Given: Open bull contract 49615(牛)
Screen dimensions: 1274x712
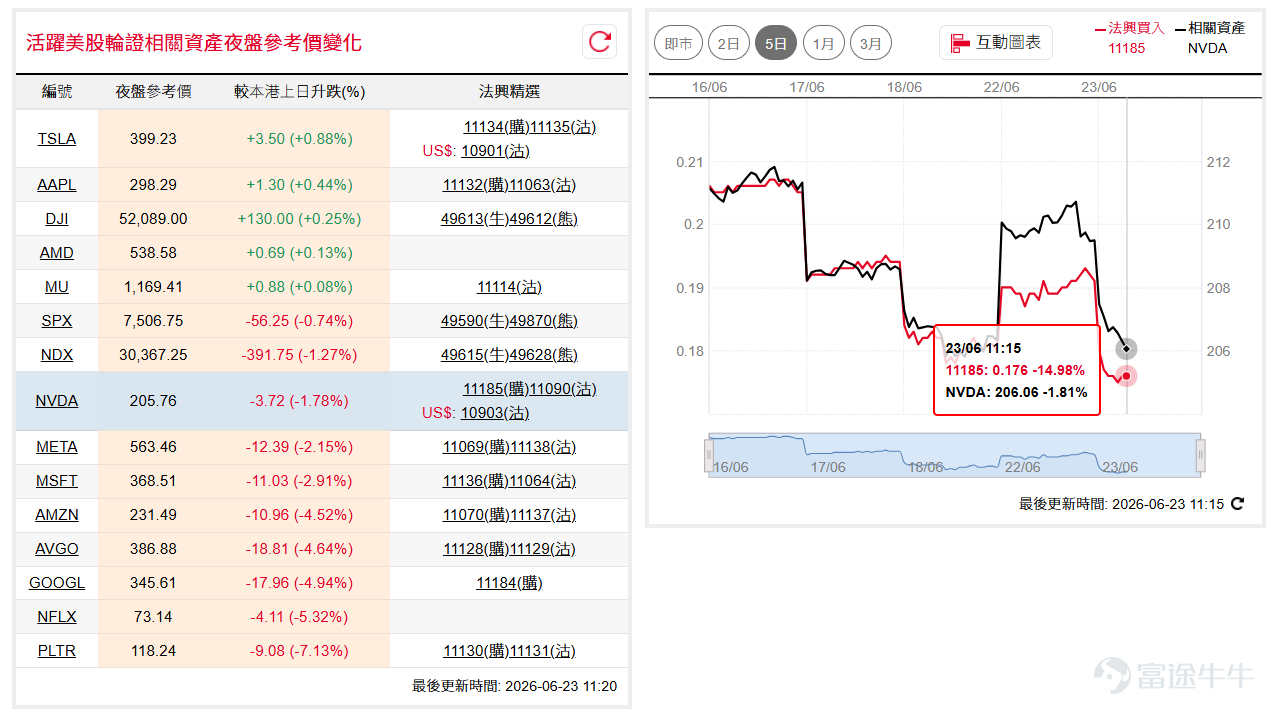Looking at the screenshot, I should pyautogui.click(x=475, y=355).
